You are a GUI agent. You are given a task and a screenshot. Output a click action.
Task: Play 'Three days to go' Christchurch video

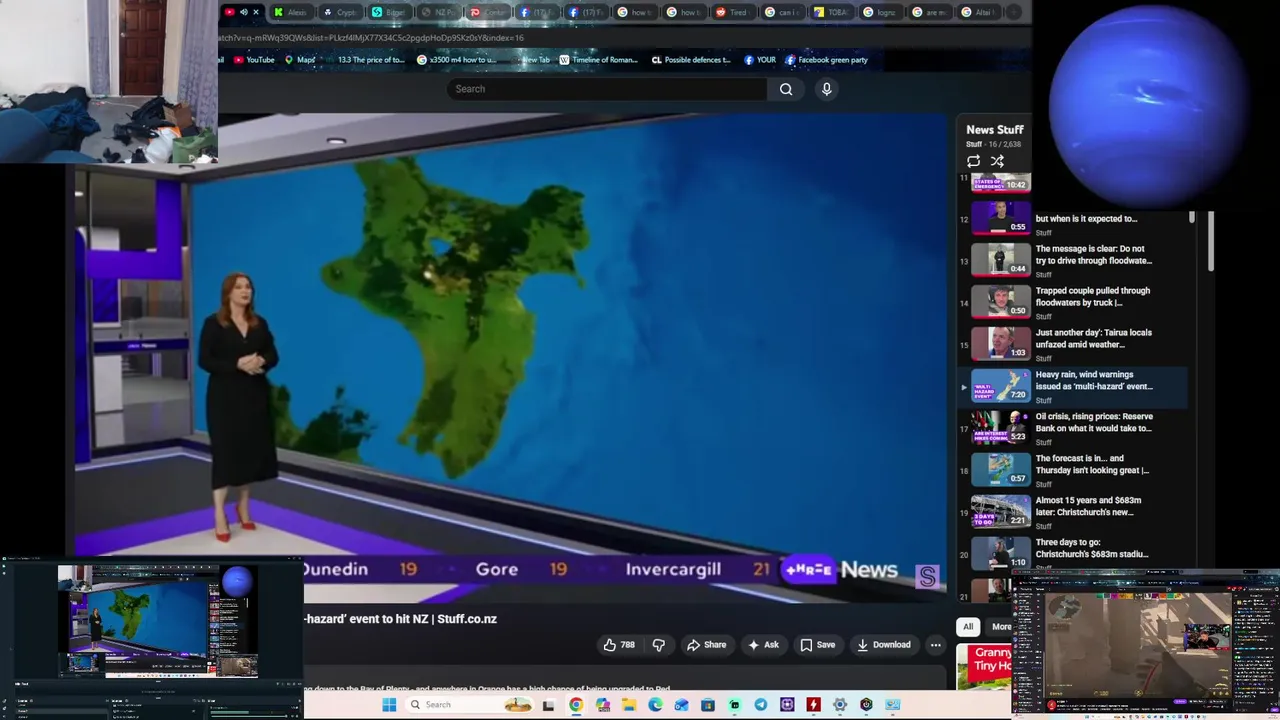(1075, 553)
